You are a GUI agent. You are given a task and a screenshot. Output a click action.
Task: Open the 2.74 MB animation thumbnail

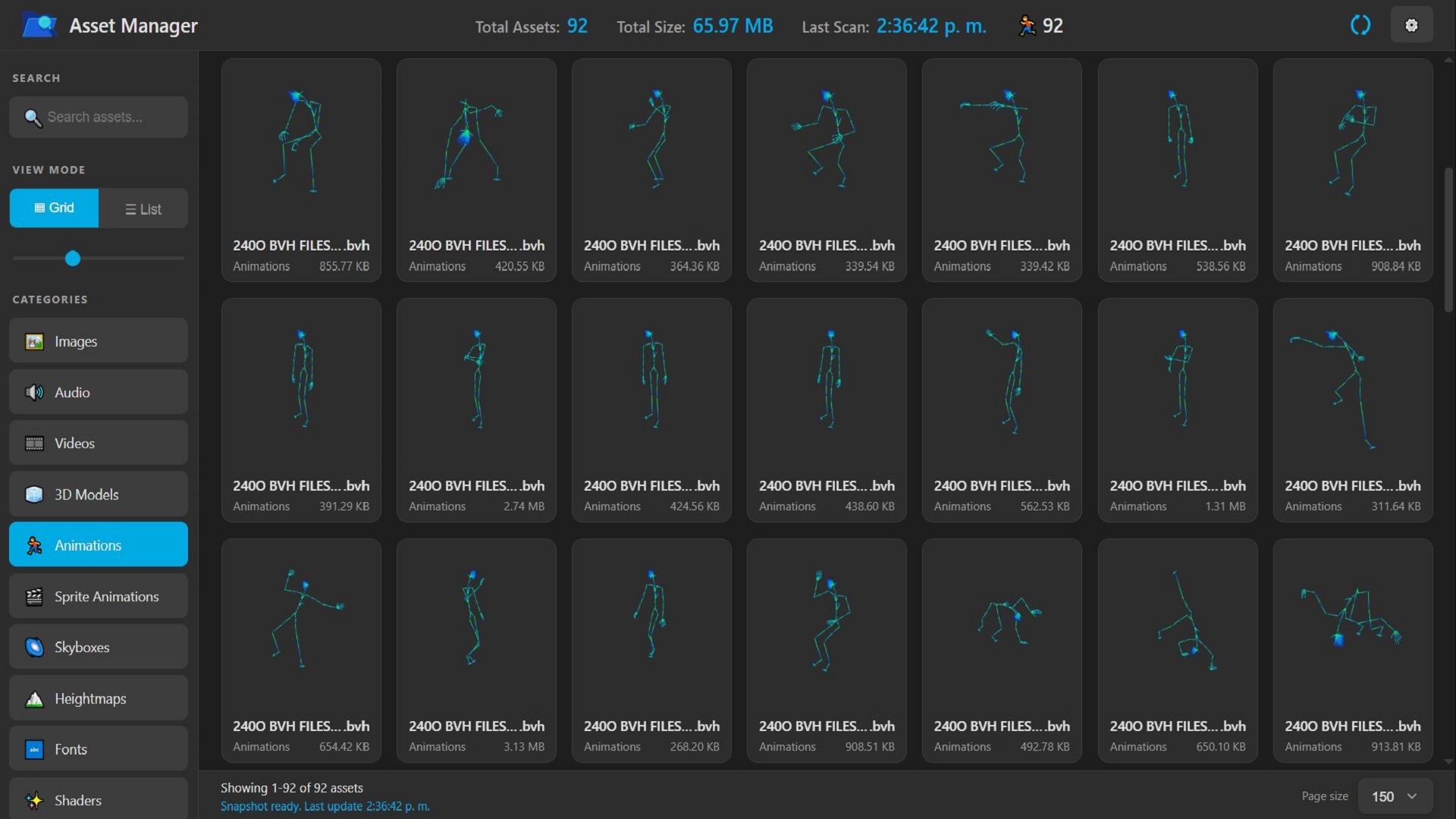coord(476,379)
